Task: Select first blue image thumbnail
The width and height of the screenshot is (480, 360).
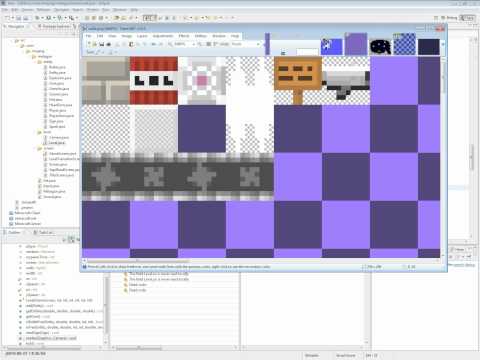Action: (332, 46)
